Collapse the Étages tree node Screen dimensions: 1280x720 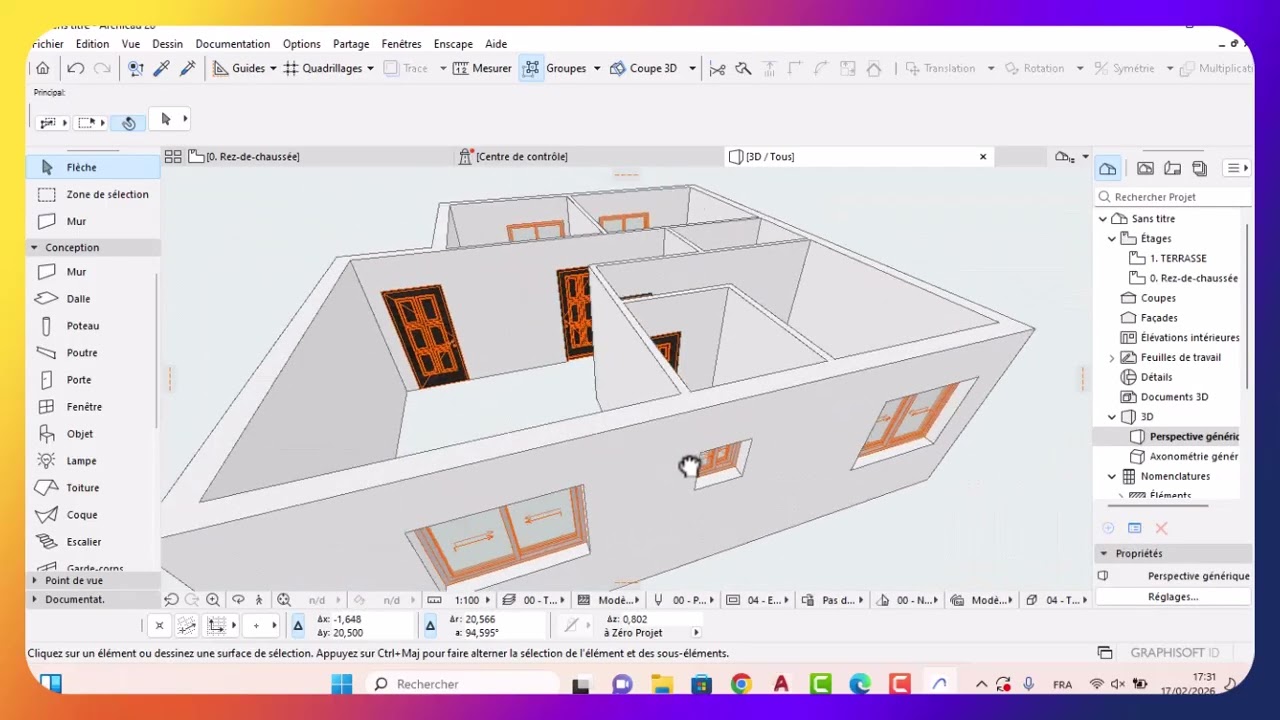tap(1112, 238)
